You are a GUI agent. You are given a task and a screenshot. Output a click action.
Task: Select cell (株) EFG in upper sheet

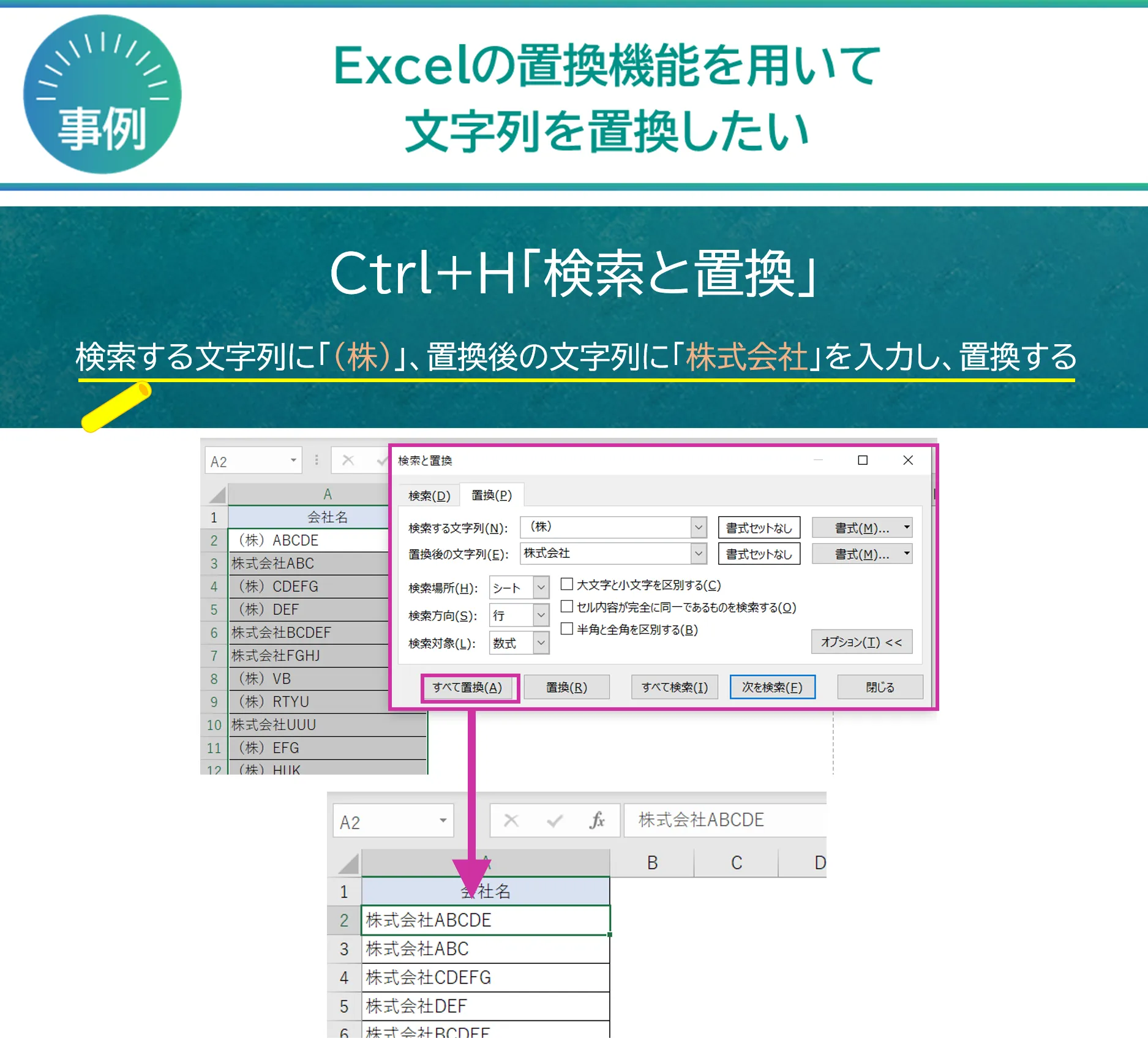click(328, 748)
